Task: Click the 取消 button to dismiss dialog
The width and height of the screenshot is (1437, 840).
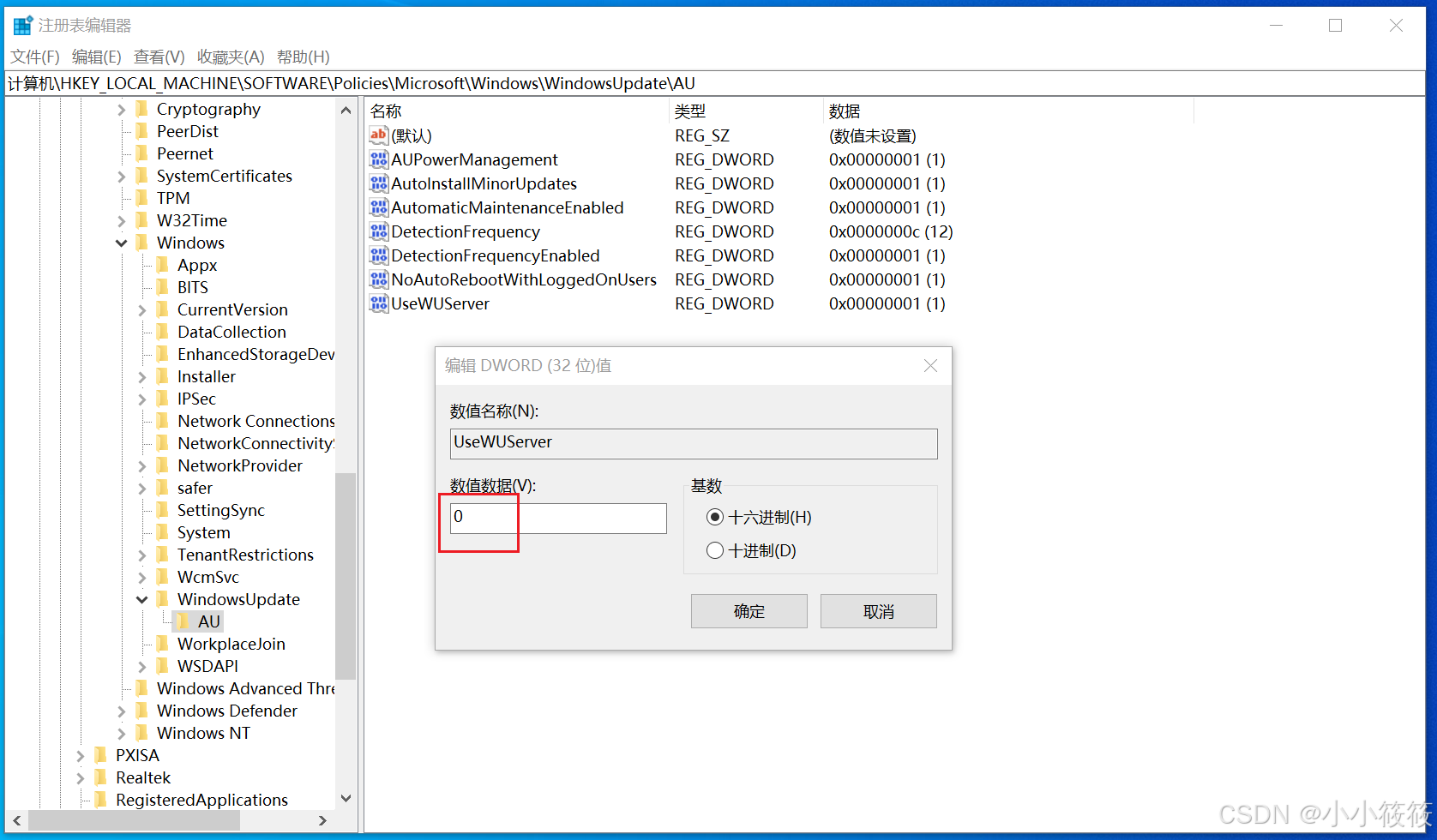Action: (878, 611)
